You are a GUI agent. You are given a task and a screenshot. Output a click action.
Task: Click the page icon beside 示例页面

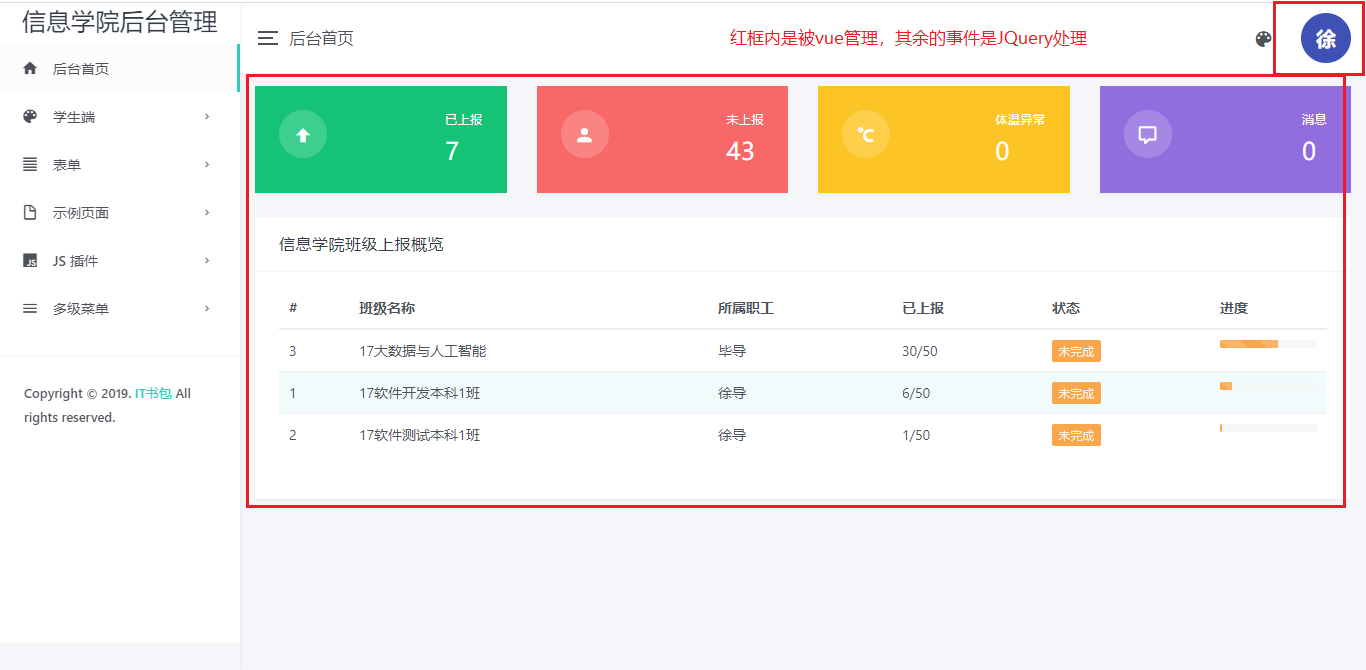click(30, 213)
